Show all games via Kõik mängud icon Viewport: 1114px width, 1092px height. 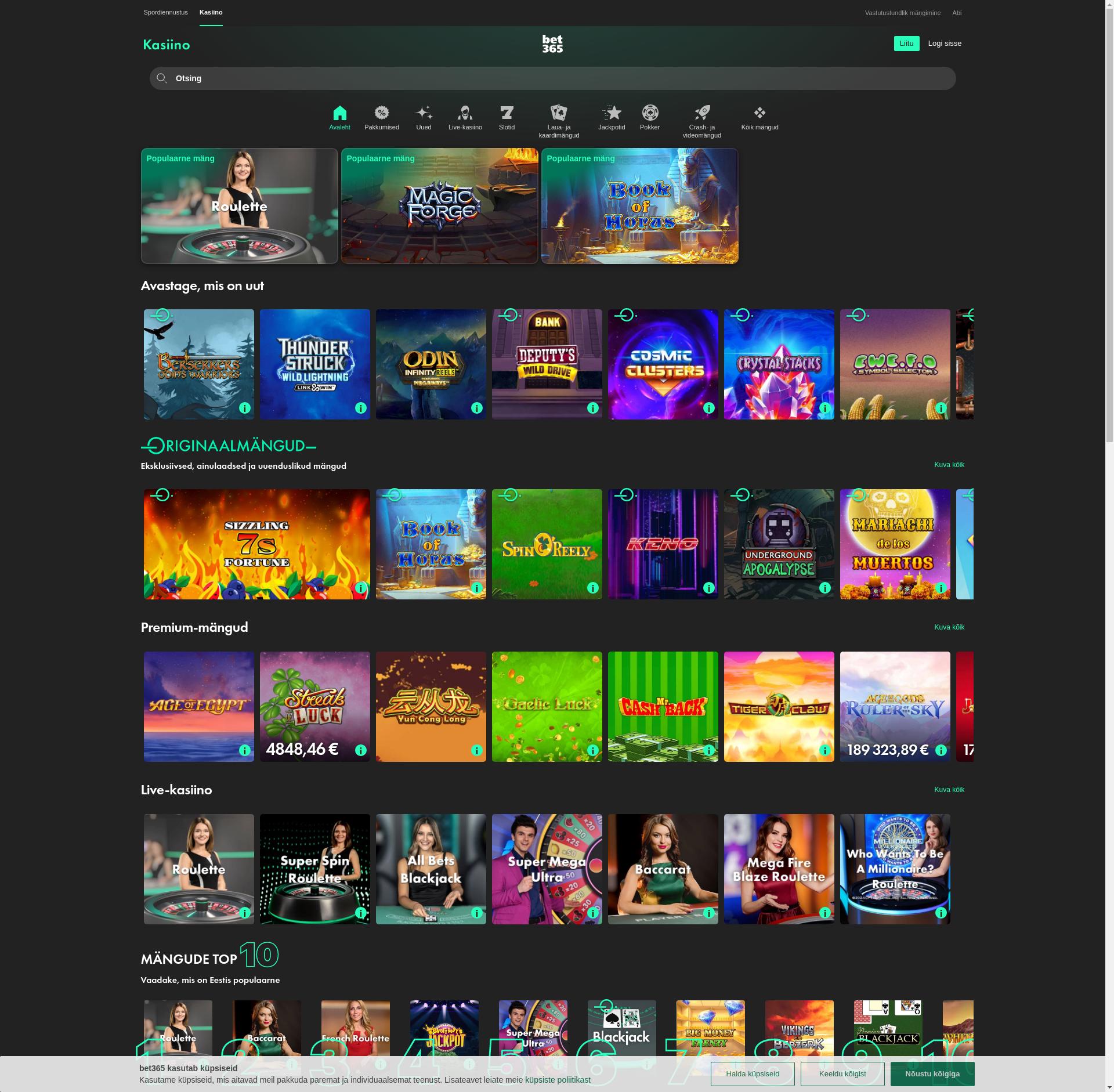tap(758, 112)
